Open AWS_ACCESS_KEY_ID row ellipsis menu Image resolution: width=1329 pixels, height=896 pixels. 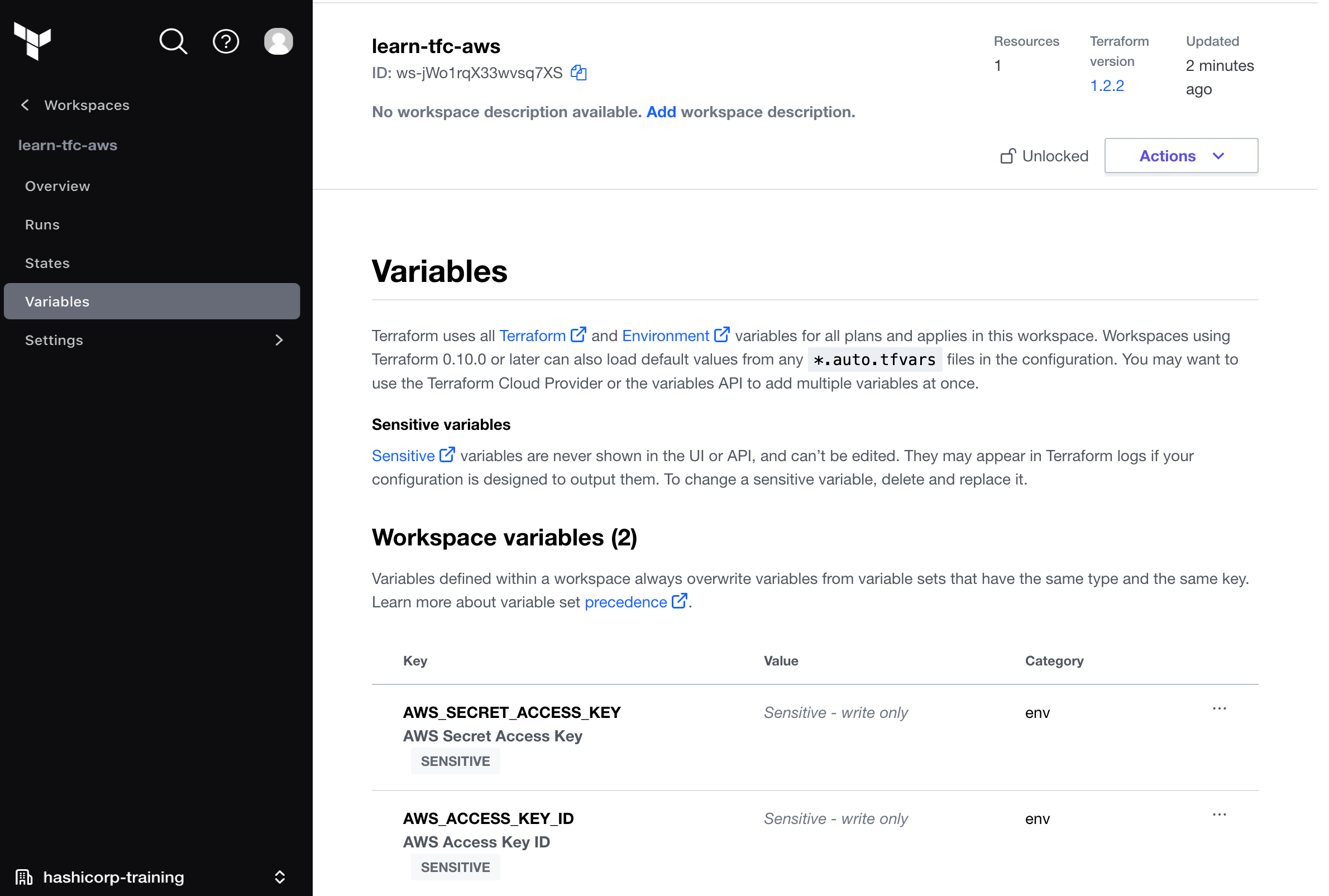(1218, 814)
